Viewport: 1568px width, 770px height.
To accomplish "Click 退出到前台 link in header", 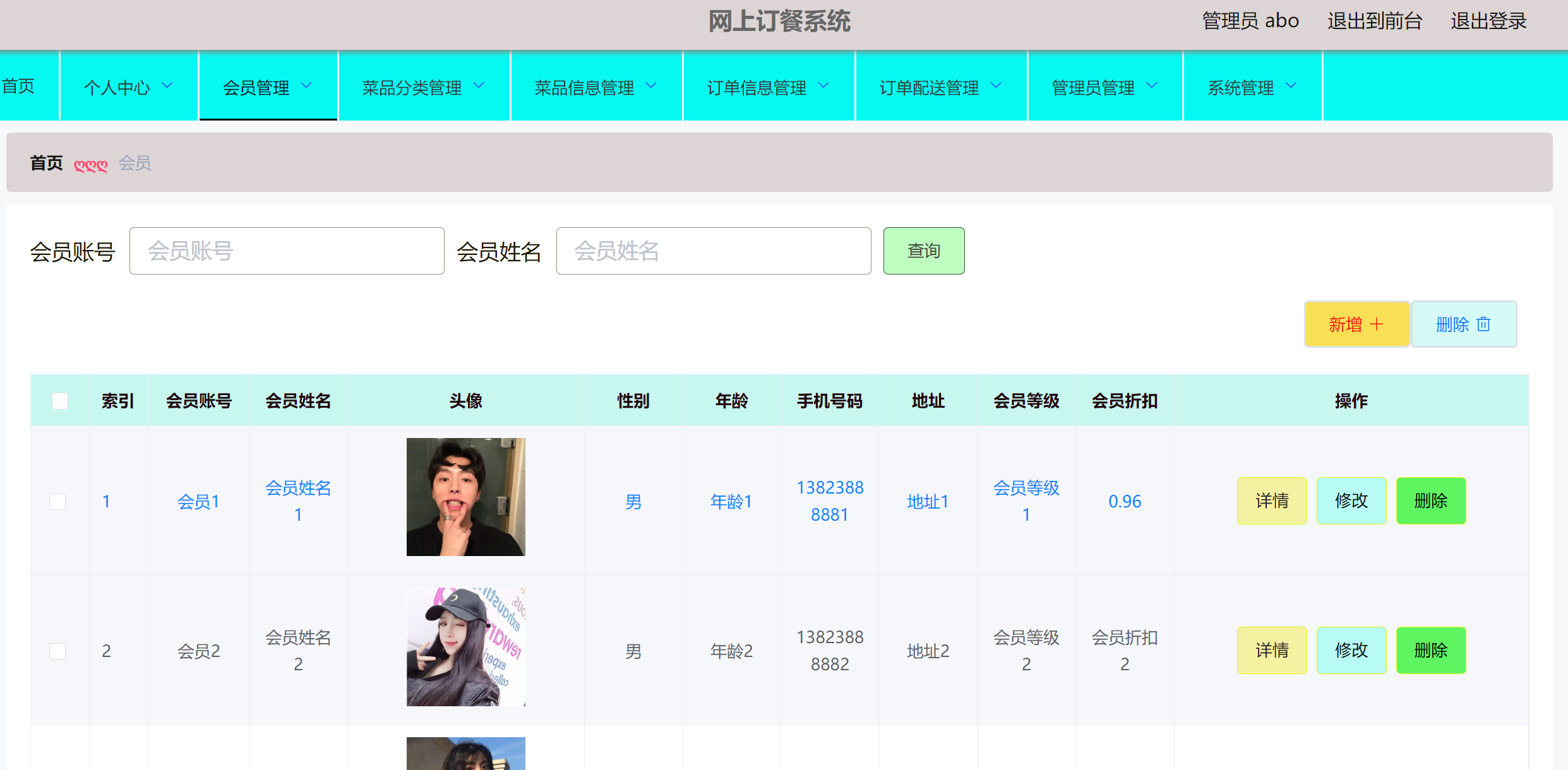I will click(1374, 21).
